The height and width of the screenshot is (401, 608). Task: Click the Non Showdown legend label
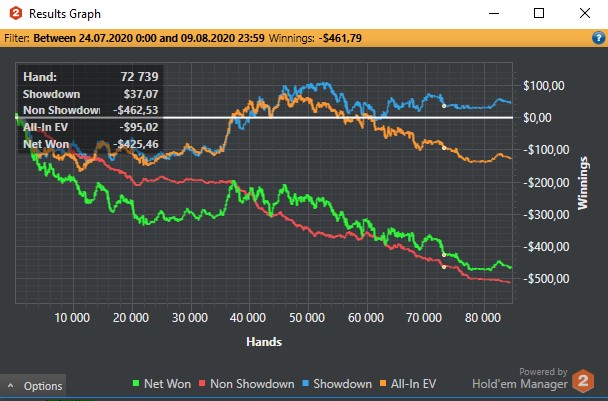(x=252, y=384)
